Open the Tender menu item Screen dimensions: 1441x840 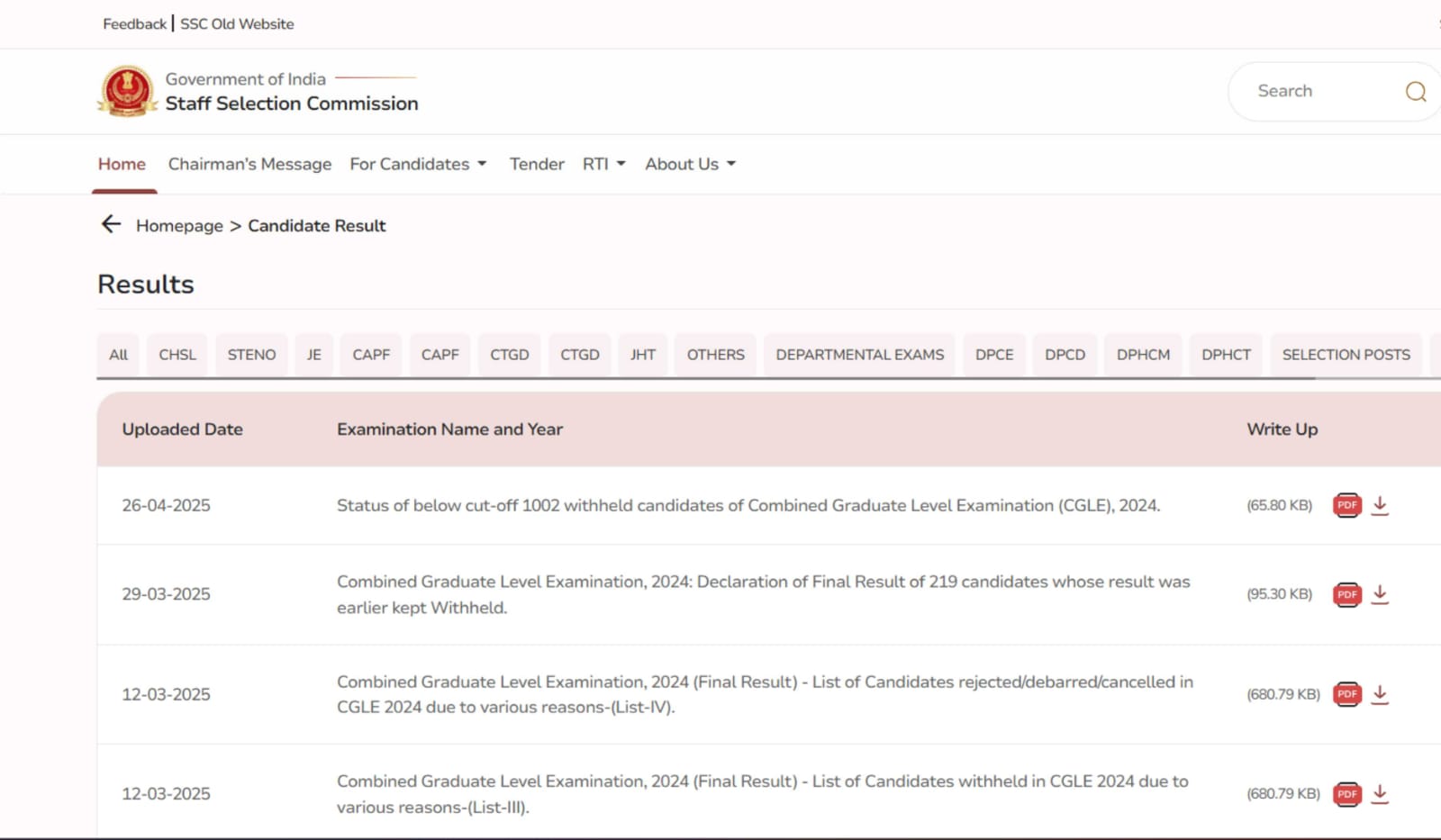pyautogui.click(x=537, y=164)
